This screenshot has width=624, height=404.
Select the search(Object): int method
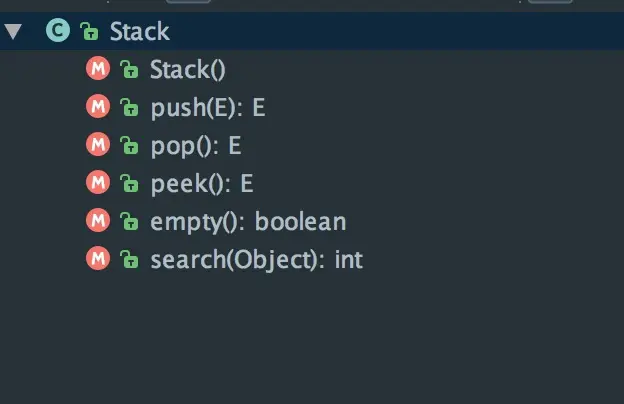point(256,259)
